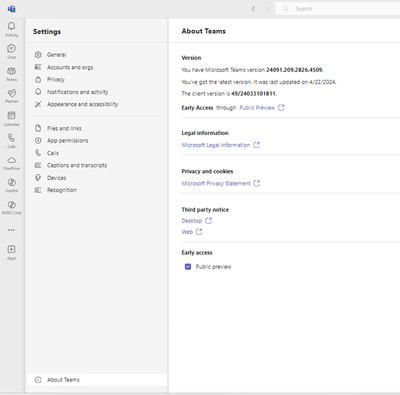
Task: Open the Web third party notice
Action: tap(187, 232)
